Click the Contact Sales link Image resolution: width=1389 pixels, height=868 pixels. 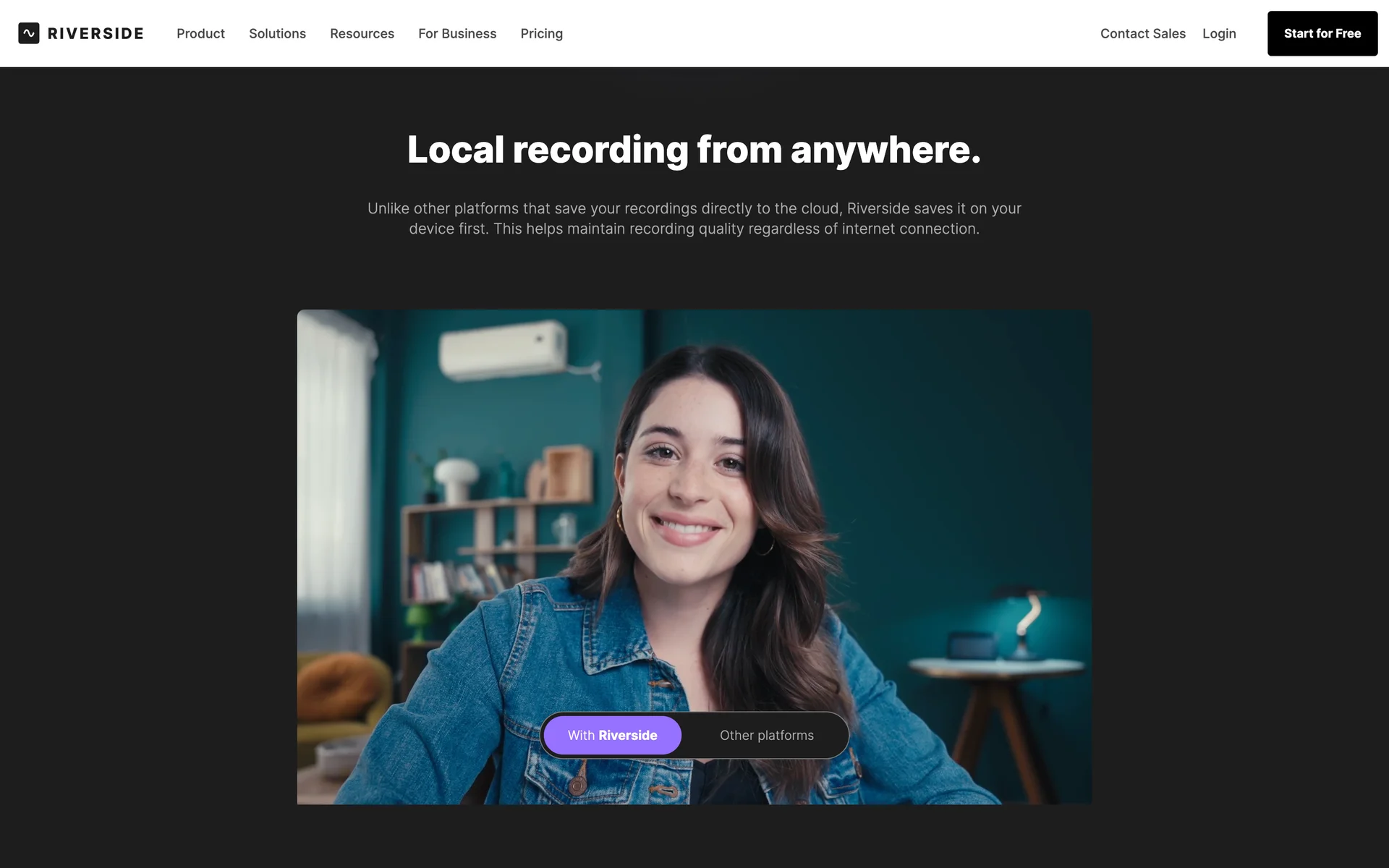(1142, 33)
